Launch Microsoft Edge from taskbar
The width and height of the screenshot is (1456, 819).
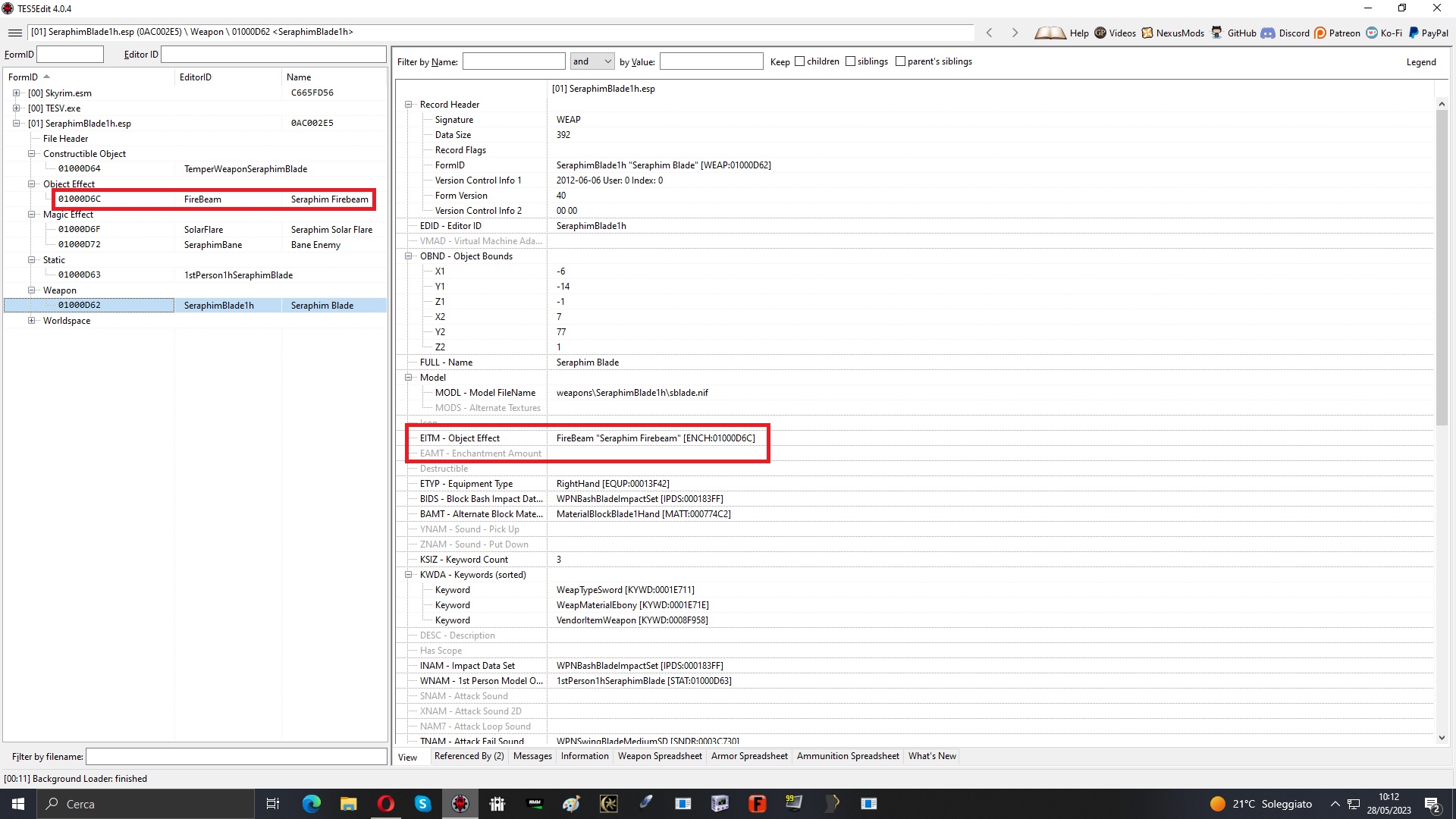click(x=311, y=804)
